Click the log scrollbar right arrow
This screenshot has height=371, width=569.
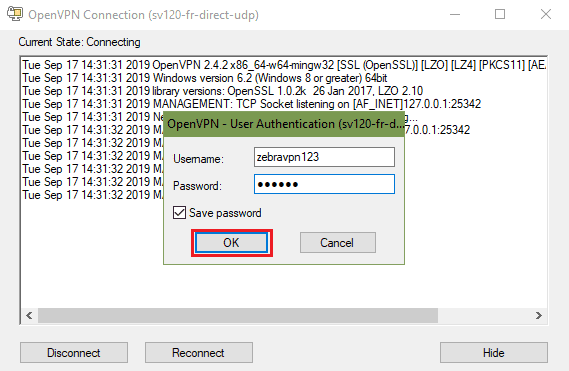(x=539, y=315)
